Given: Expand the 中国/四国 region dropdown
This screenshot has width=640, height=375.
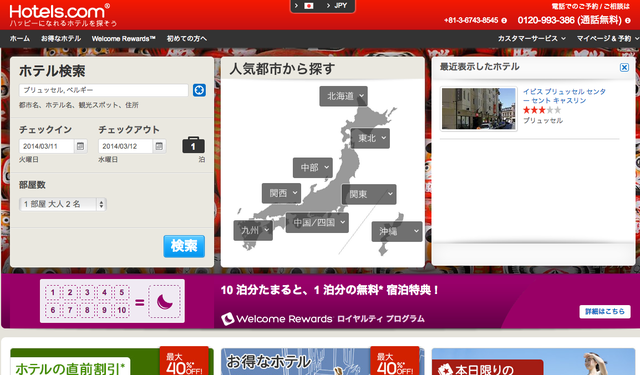Looking at the screenshot, I should click(317, 223).
